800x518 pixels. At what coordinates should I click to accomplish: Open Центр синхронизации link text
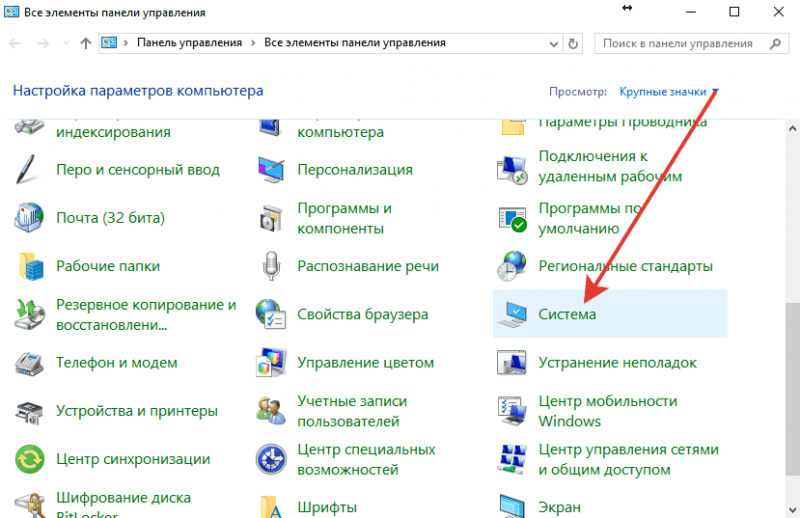coord(133,459)
